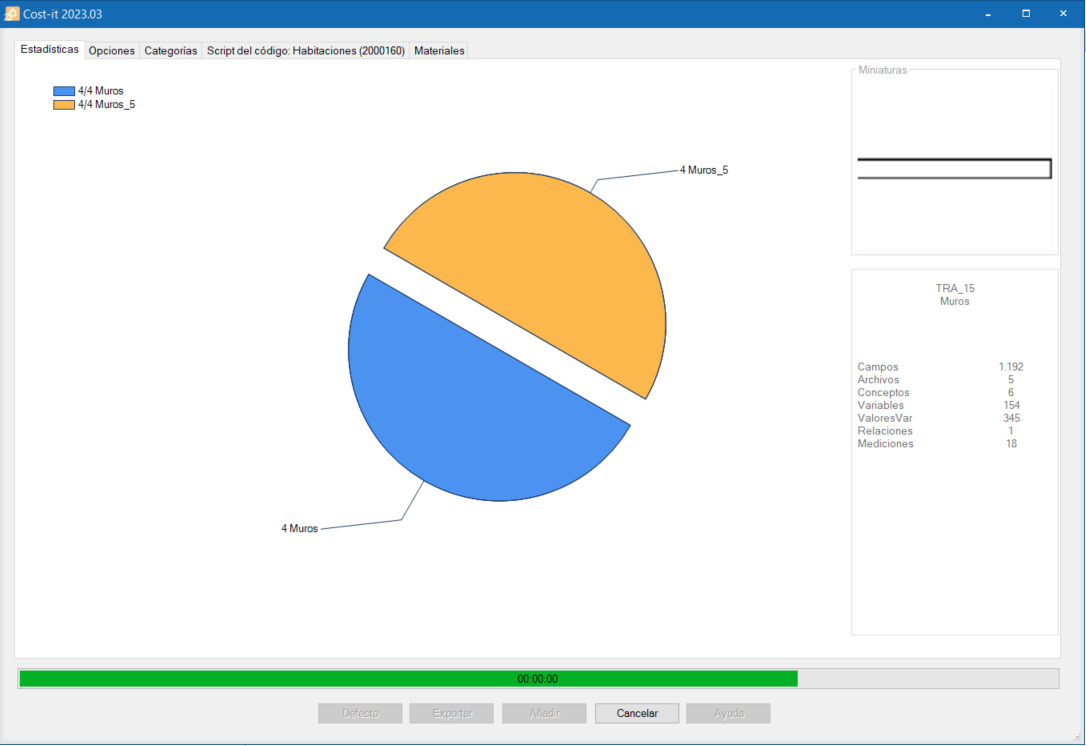The height and width of the screenshot is (746, 1086).
Task: Click the blue 4/4 Muros legend swatch
Action: coord(64,91)
